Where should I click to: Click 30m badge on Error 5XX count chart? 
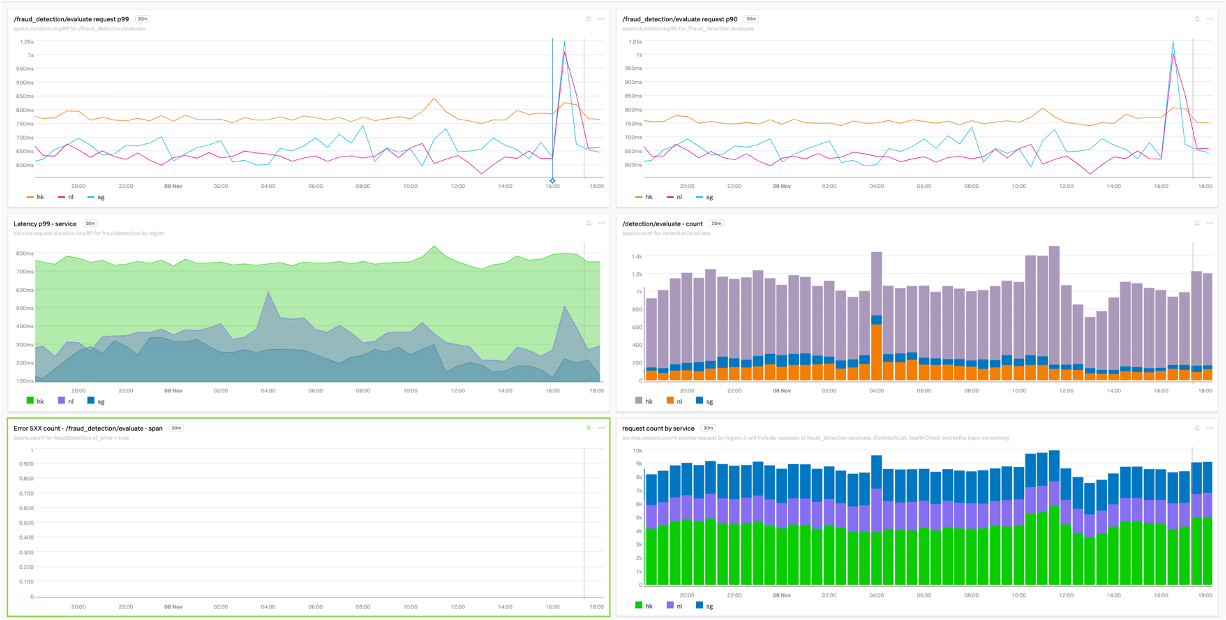click(x=175, y=428)
